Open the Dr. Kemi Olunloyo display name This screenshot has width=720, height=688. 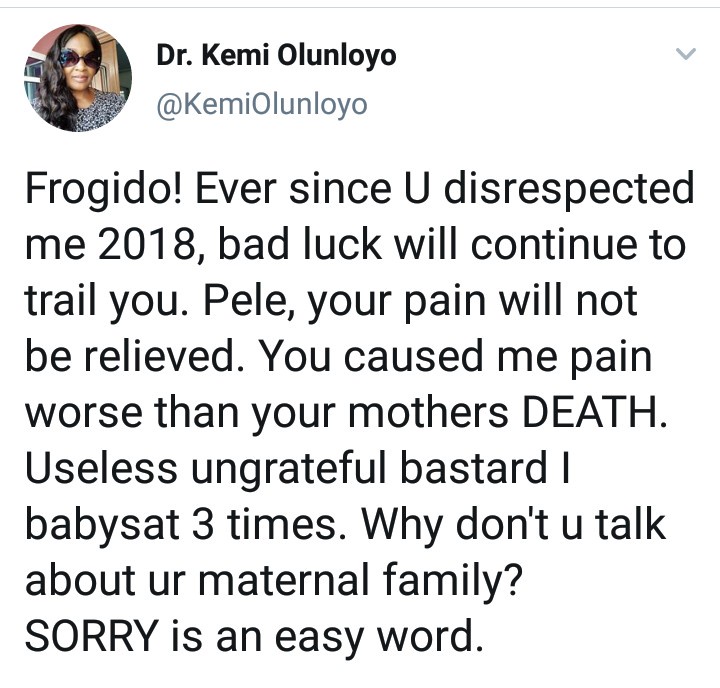point(276,56)
